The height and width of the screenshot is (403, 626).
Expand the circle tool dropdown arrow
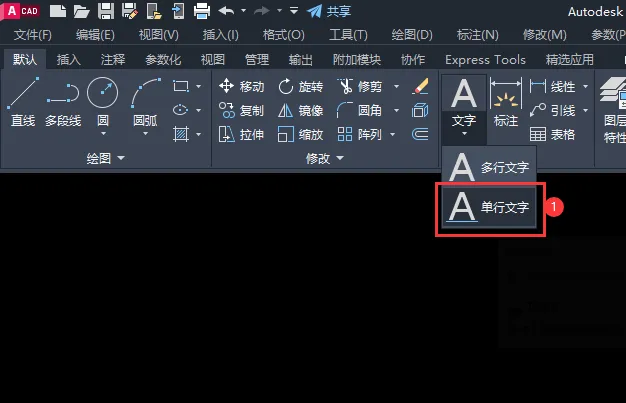pos(103,133)
